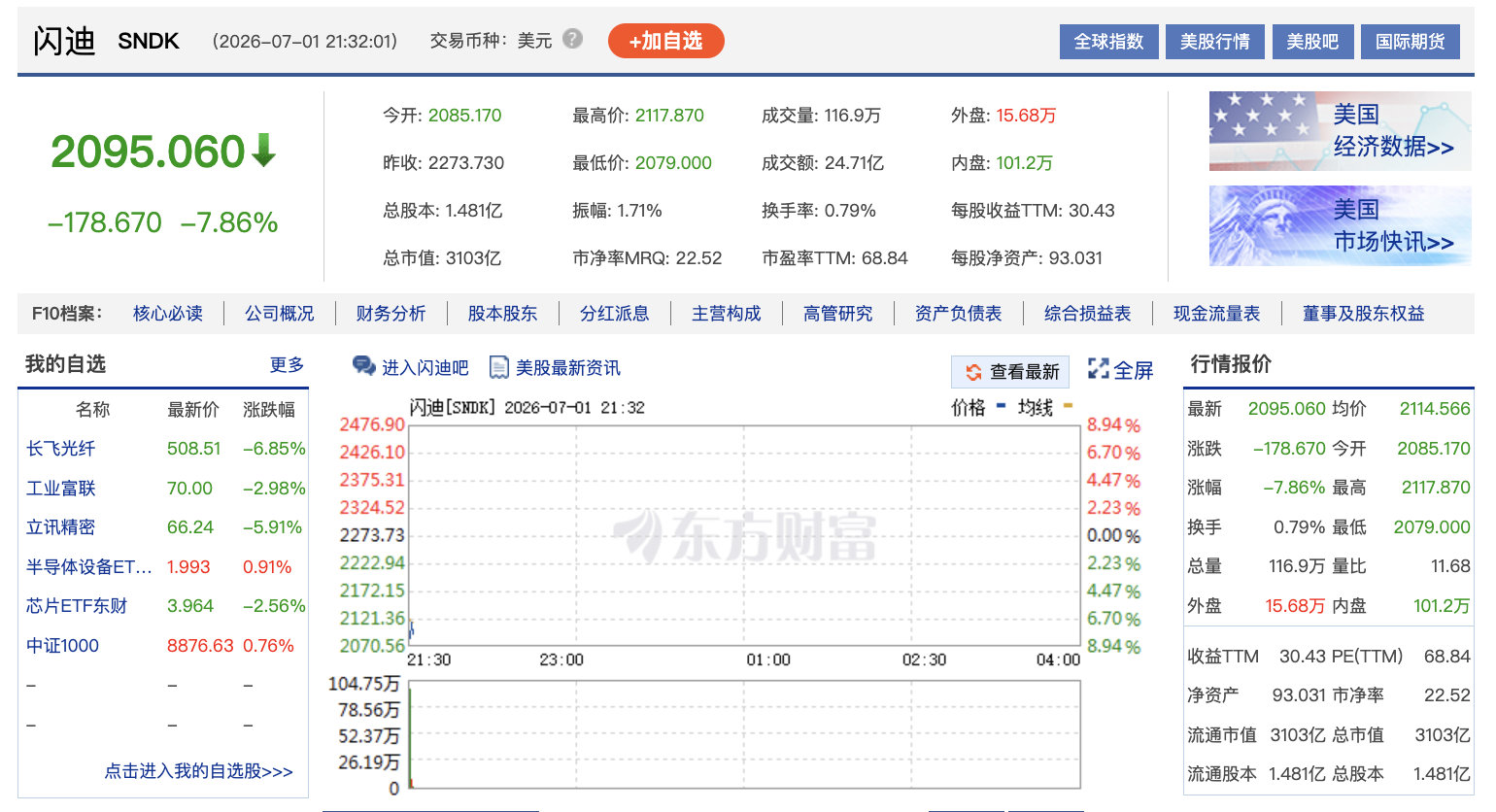Click the help question mark next to 美元

(x=572, y=39)
